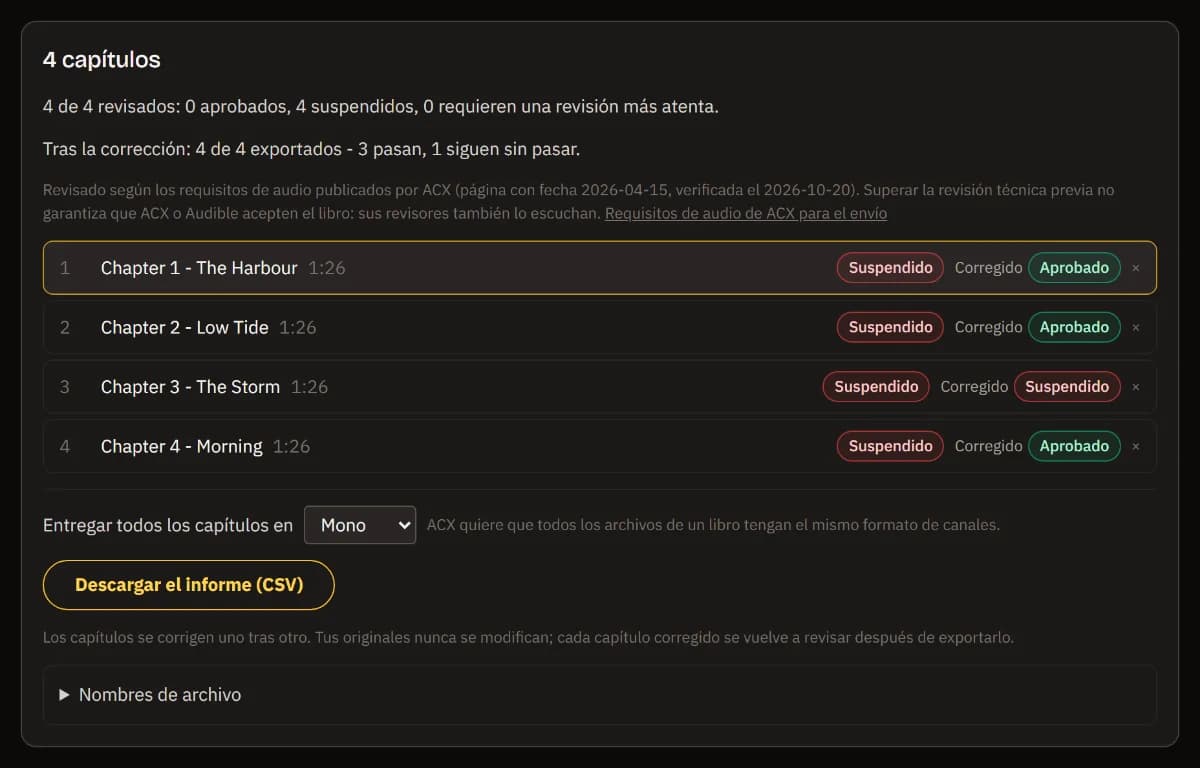Remove Chapter 1 - The Harbour with its × icon
Viewport: 1200px width, 768px height.
pos(1135,268)
